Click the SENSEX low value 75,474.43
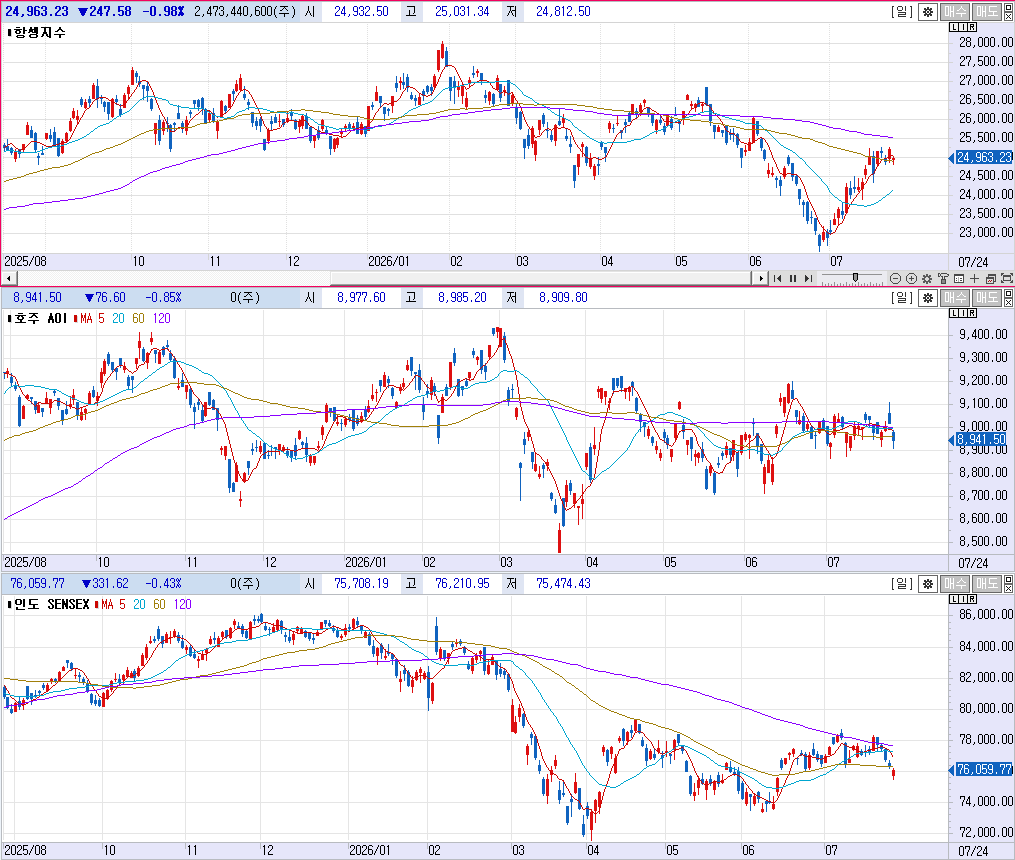 563,584
